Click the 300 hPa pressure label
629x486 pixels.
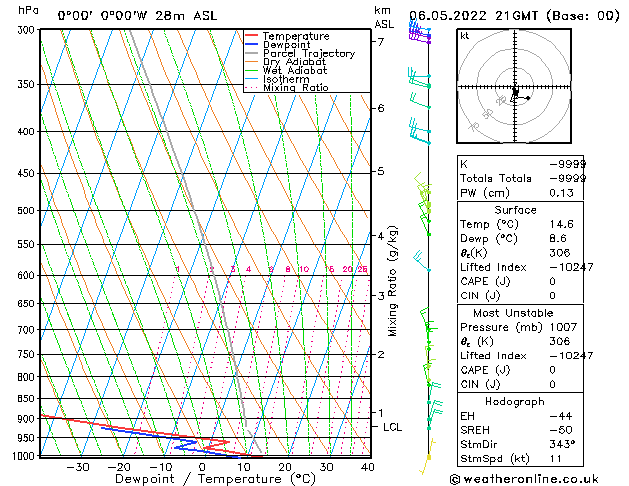(x=27, y=30)
